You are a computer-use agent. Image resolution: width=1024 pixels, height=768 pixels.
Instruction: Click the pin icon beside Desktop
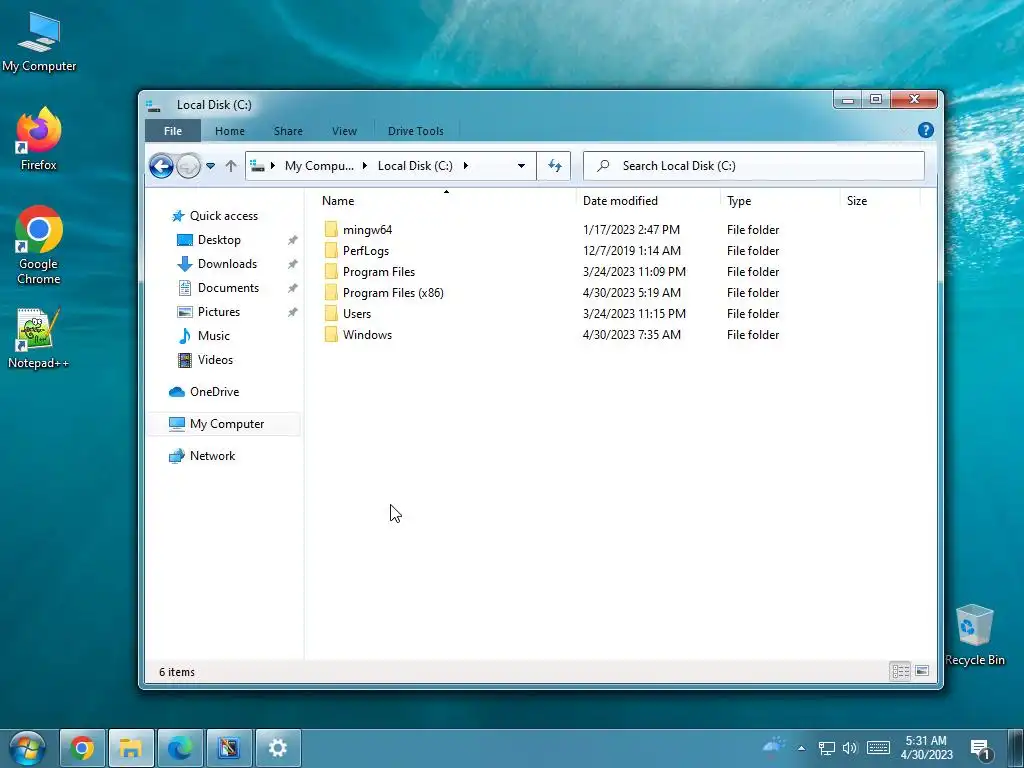pos(293,240)
